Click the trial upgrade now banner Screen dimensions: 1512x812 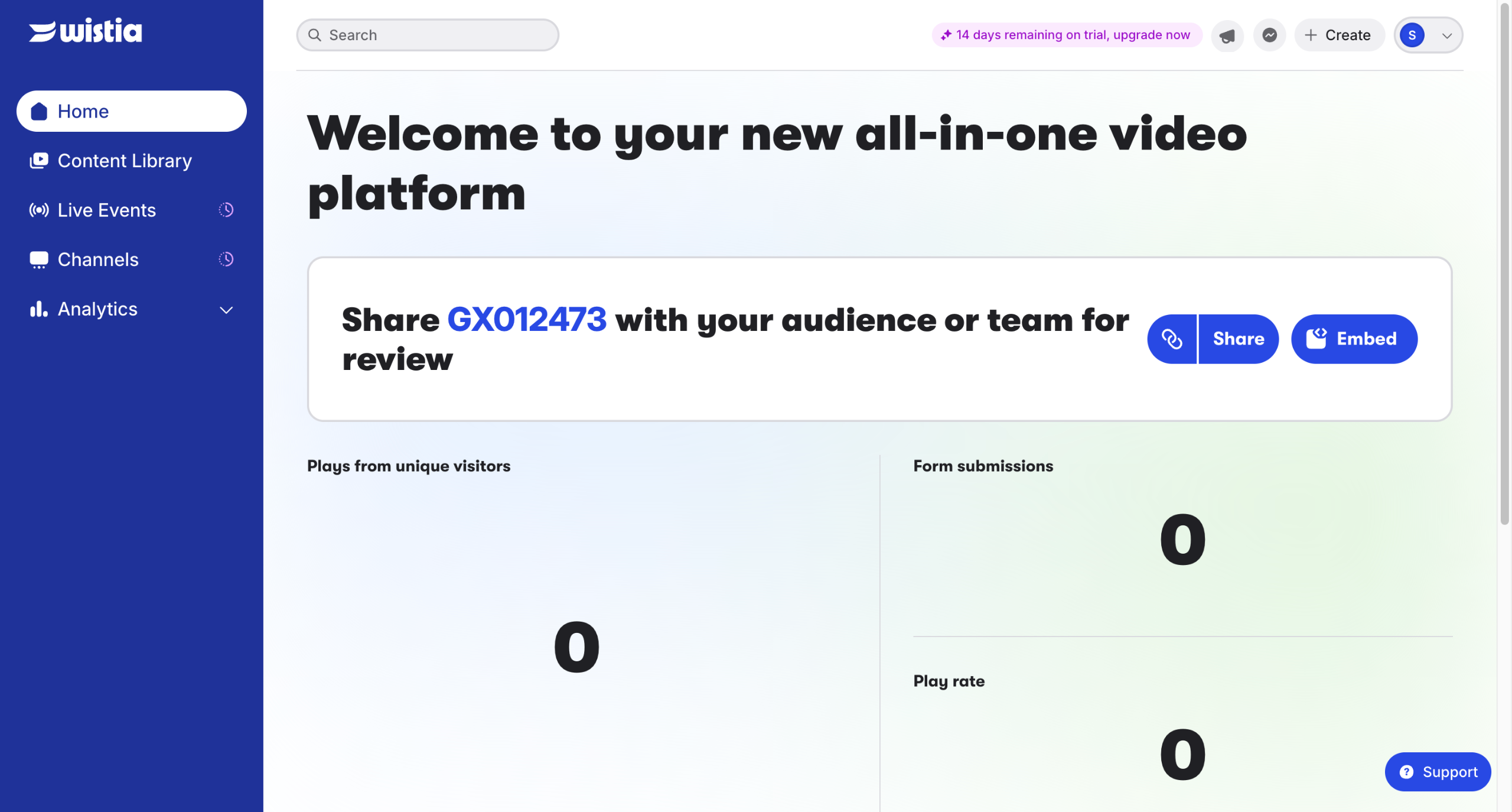coord(1066,35)
